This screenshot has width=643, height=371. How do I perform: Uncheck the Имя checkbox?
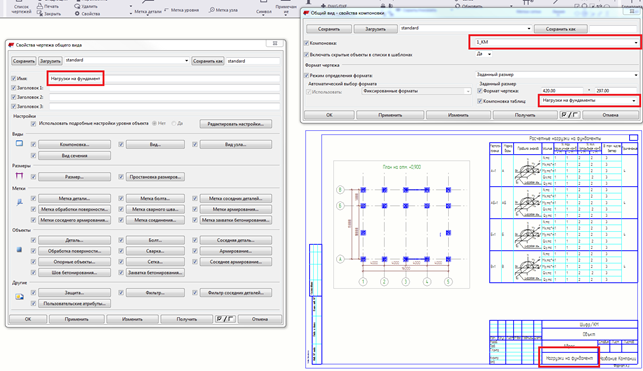(x=14, y=78)
